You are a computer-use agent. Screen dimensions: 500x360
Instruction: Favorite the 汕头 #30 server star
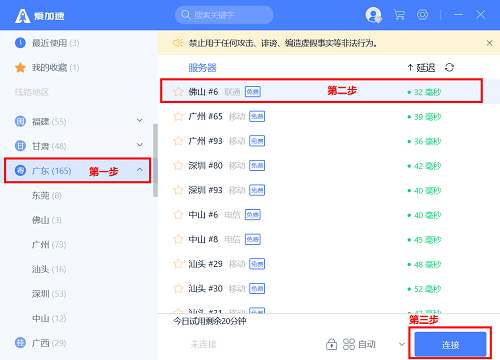(178, 288)
